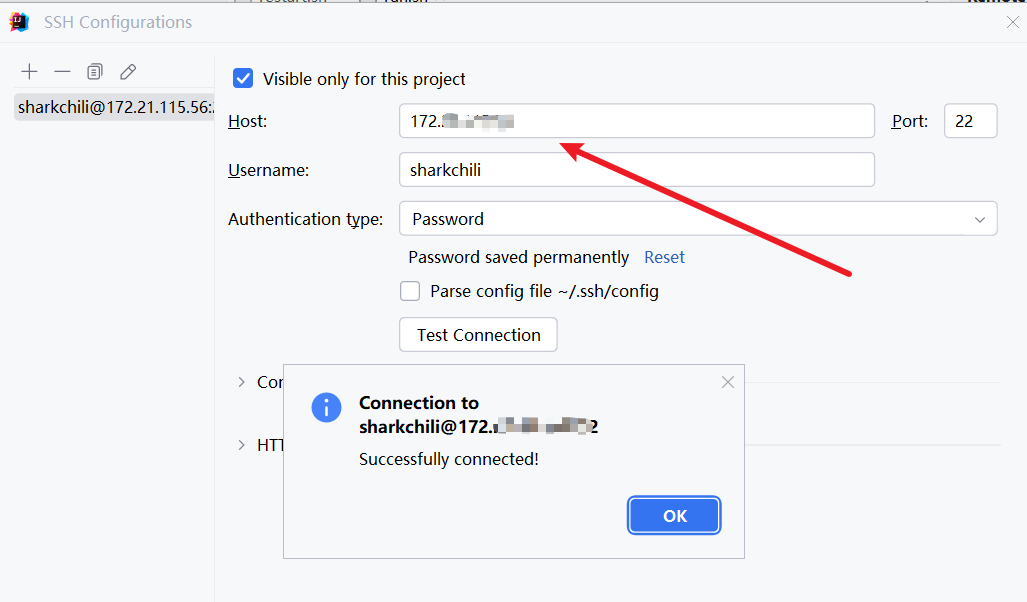Click the Authentication type: label
This screenshot has width=1027, height=602.
pyautogui.click(x=306, y=219)
